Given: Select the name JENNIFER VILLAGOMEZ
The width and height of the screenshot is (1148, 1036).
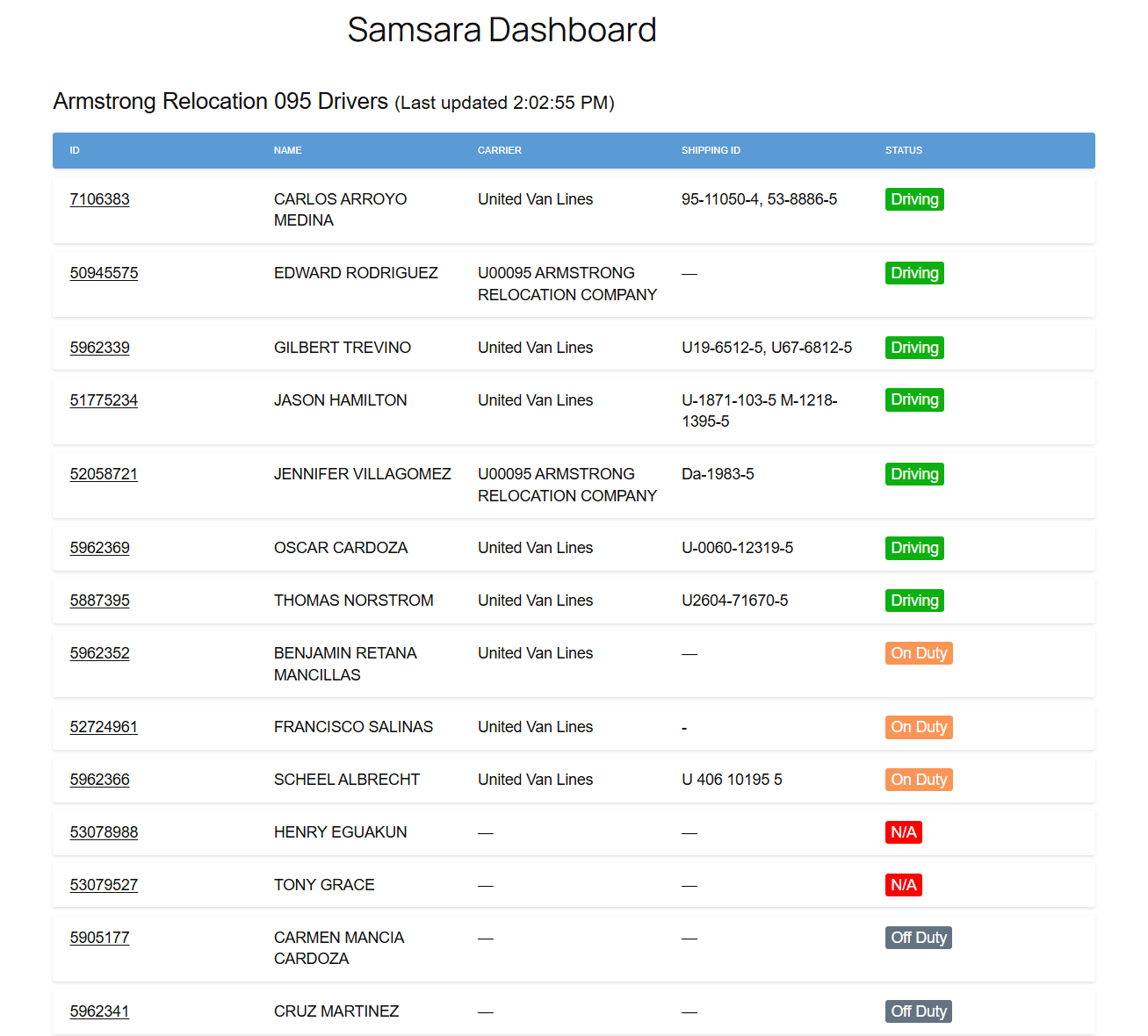Looking at the screenshot, I should click(x=363, y=474).
